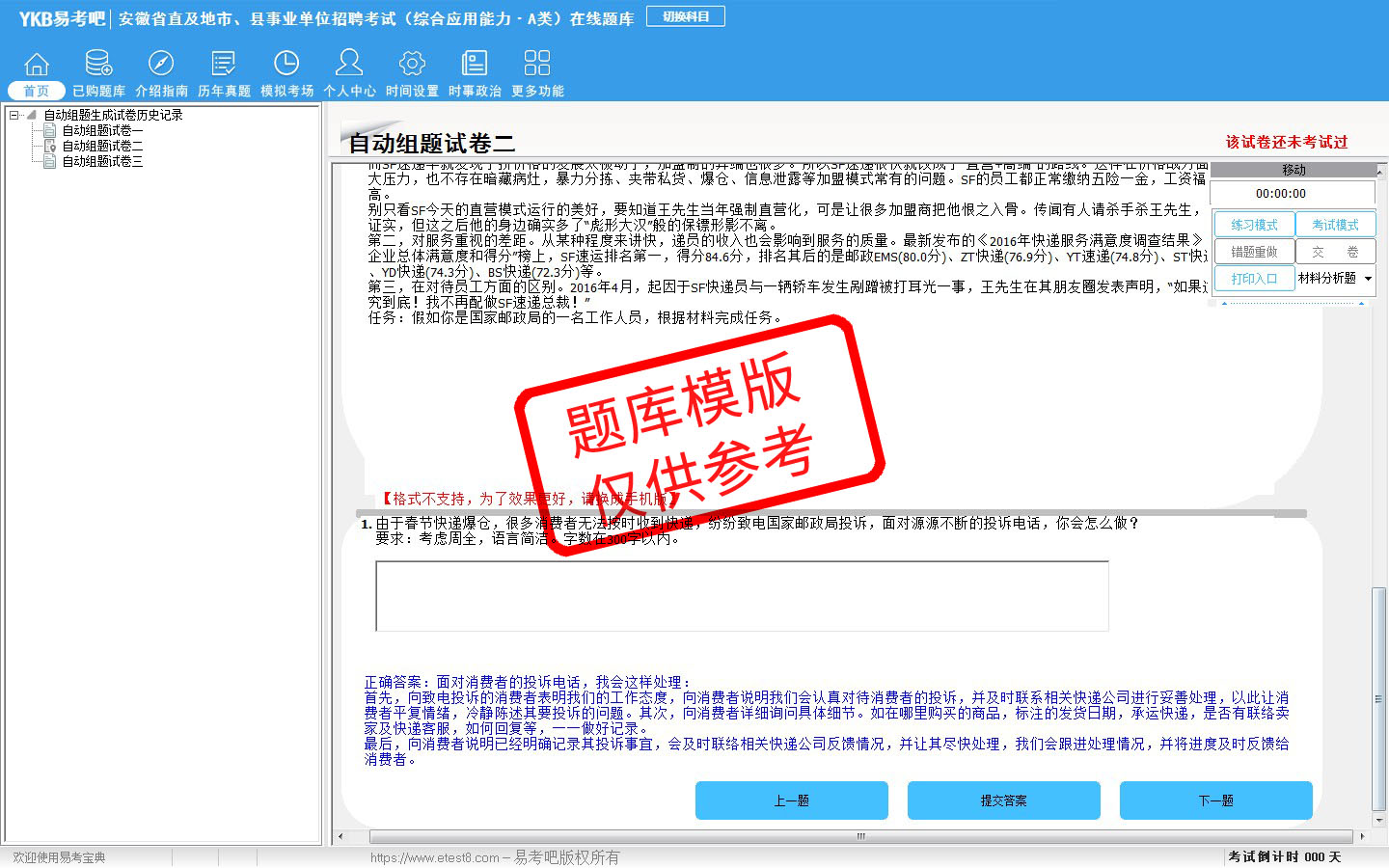Open 已购题库 purchased question bank
Image resolution: width=1389 pixels, height=868 pixels.
pyautogui.click(x=98, y=65)
